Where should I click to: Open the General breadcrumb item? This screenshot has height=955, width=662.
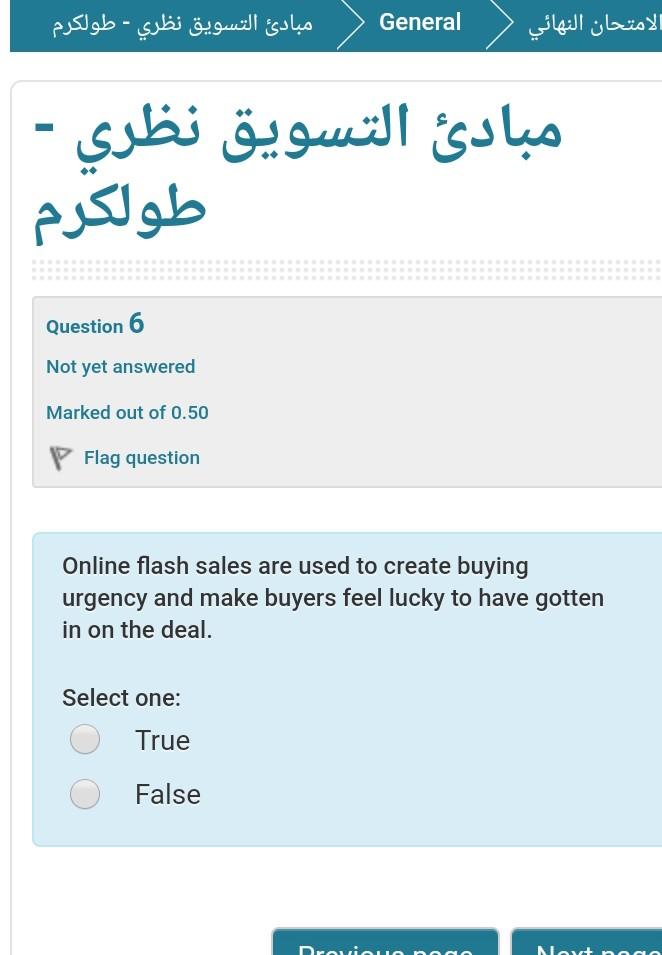419,22
